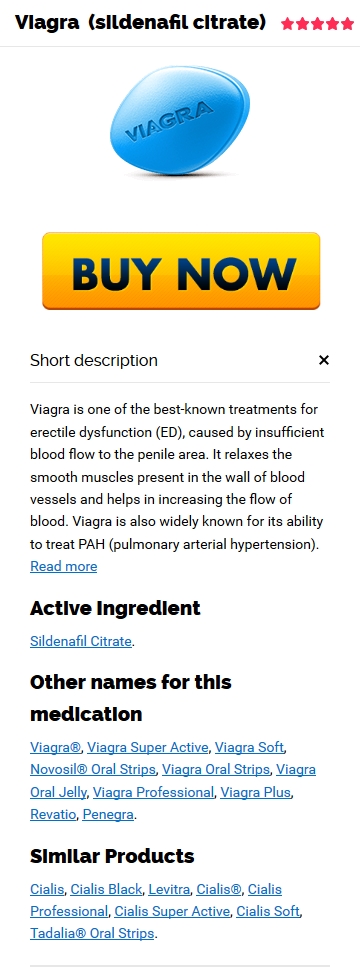
Task: Open the Novosil Oral Strips link
Action: point(93,769)
